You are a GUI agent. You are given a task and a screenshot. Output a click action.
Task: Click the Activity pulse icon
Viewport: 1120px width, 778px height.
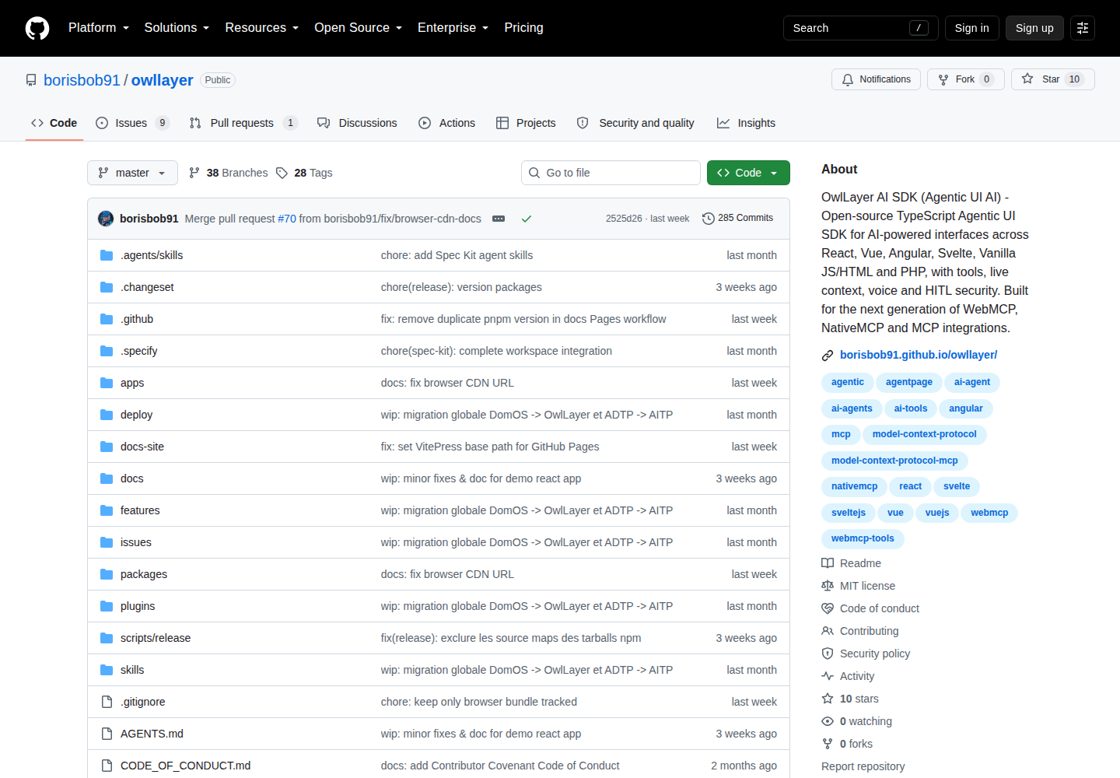pos(827,676)
